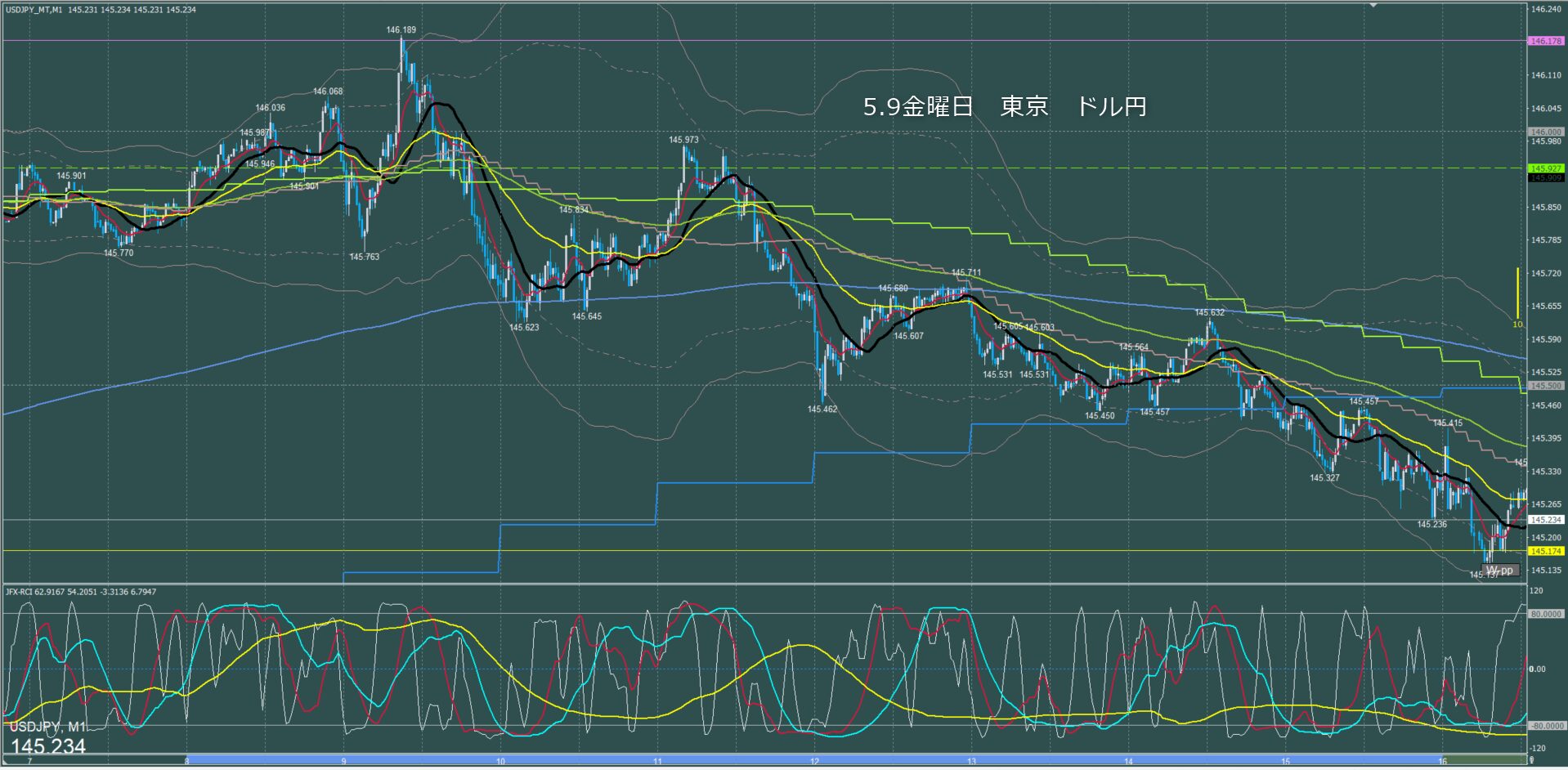
Task: Click the gray 145.500 level tag
Action: click(x=1546, y=386)
